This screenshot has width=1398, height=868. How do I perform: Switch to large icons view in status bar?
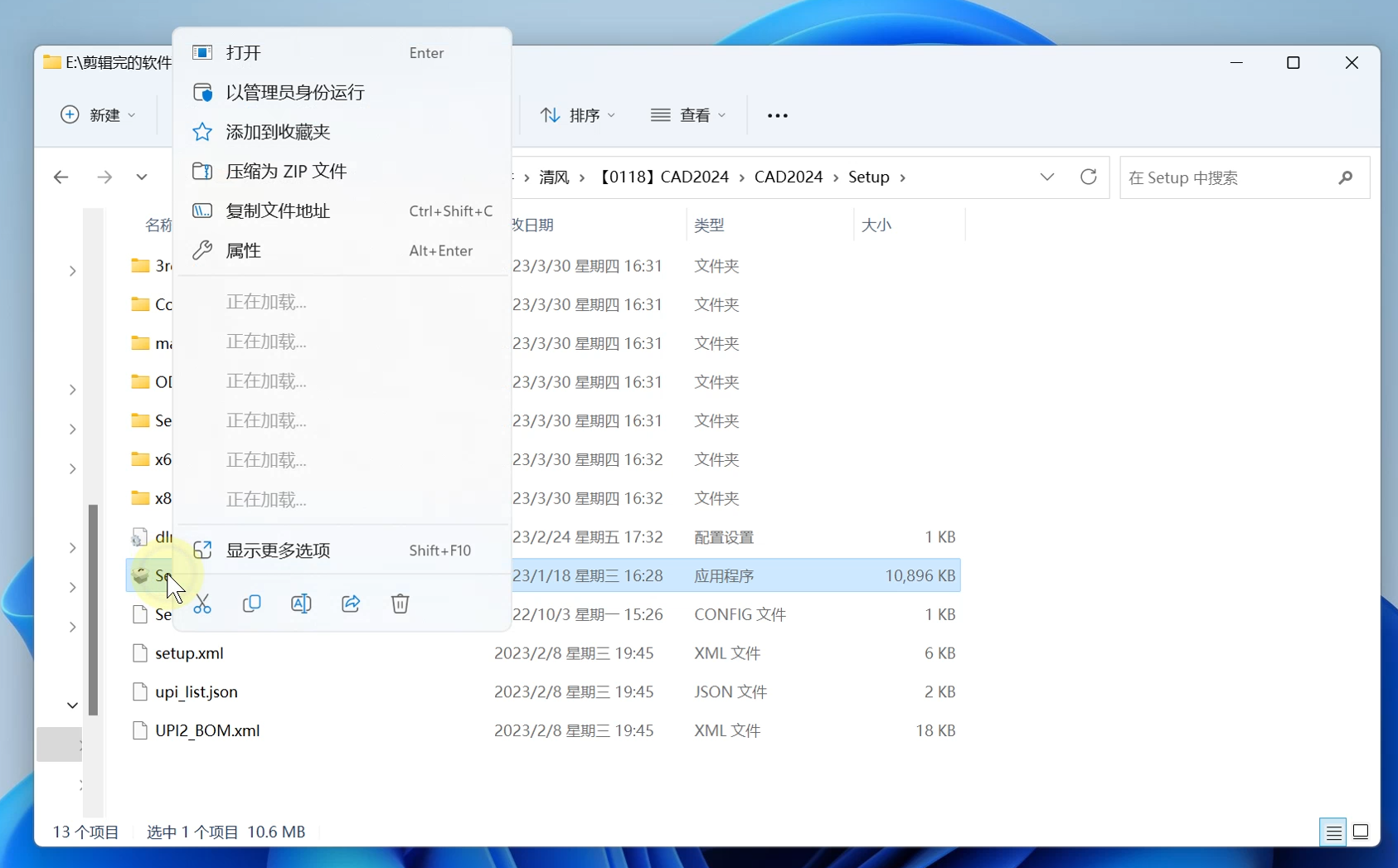point(1361,832)
